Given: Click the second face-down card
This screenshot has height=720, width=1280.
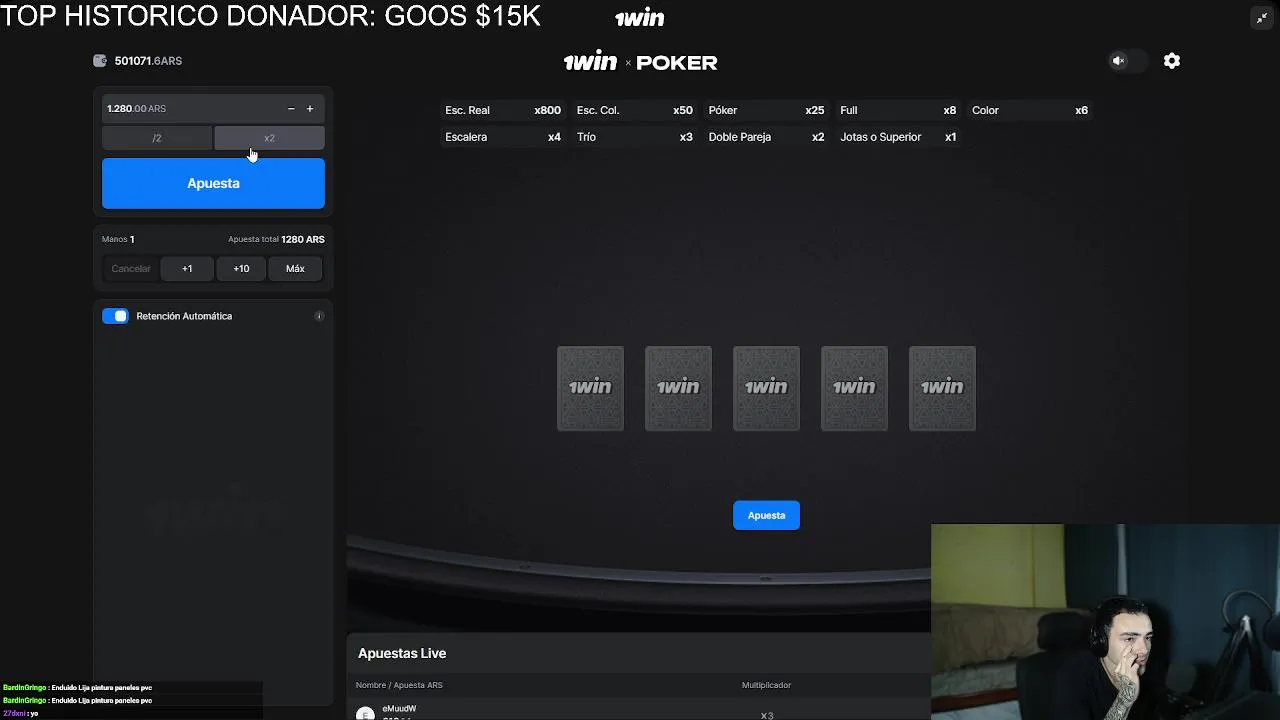Looking at the screenshot, I should (678, 388).
